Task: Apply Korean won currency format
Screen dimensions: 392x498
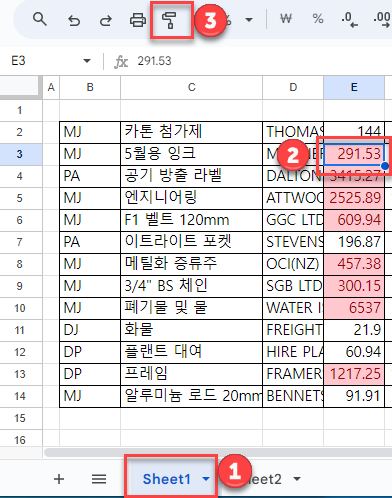Action: (286, 19)
